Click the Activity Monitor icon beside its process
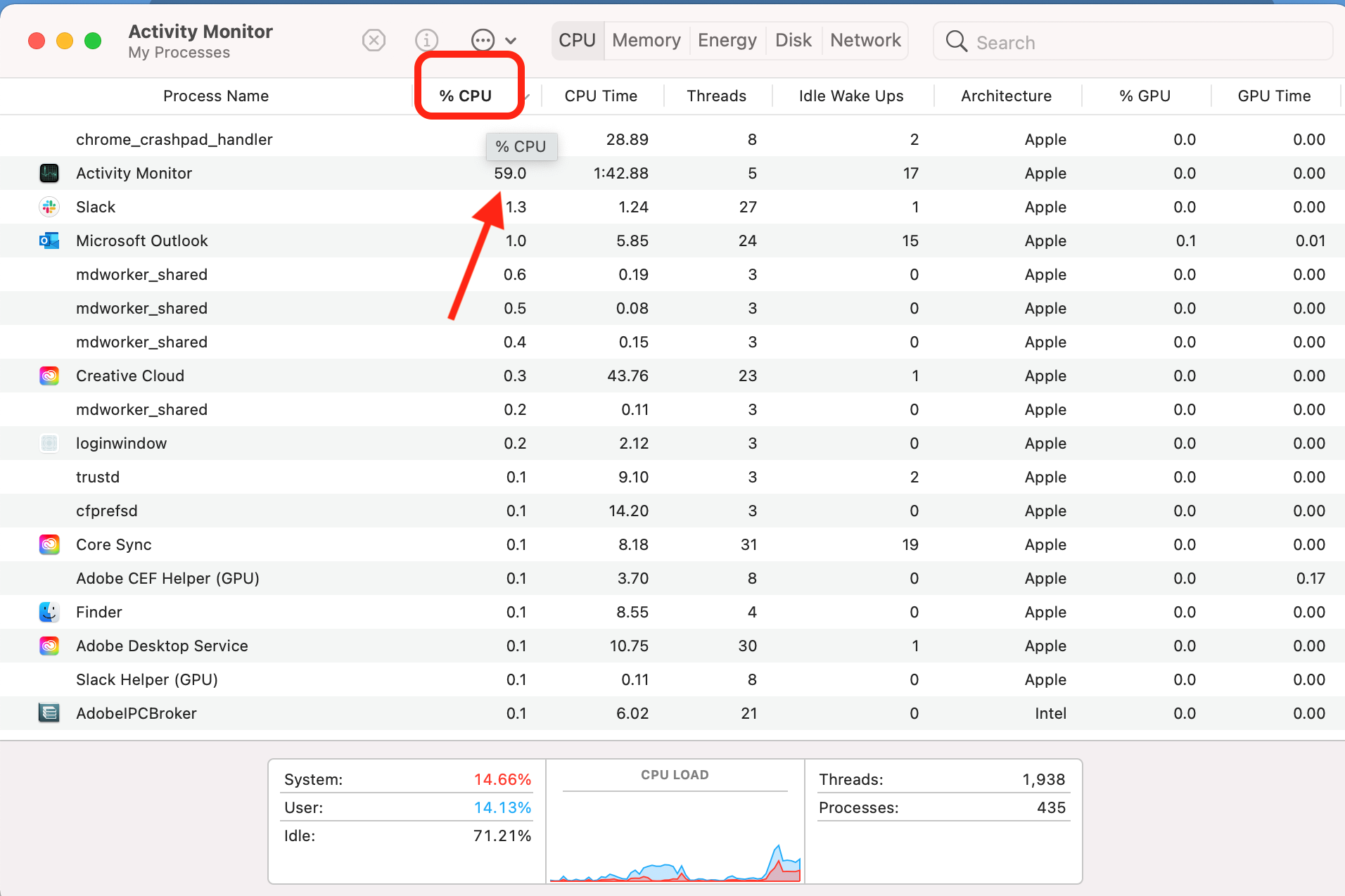 [x=49, y=173]
